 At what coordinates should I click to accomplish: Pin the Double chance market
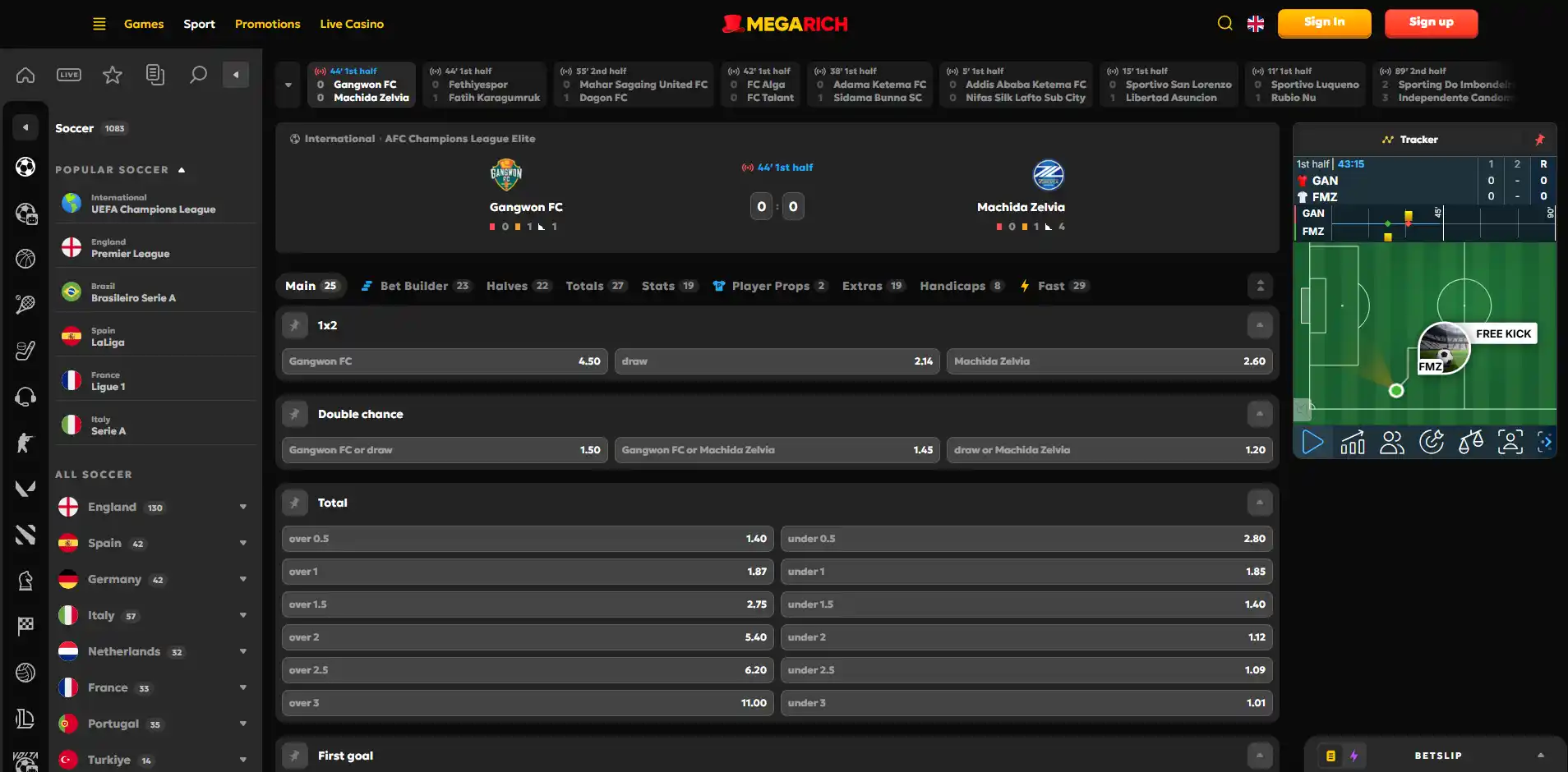point(294,414)
